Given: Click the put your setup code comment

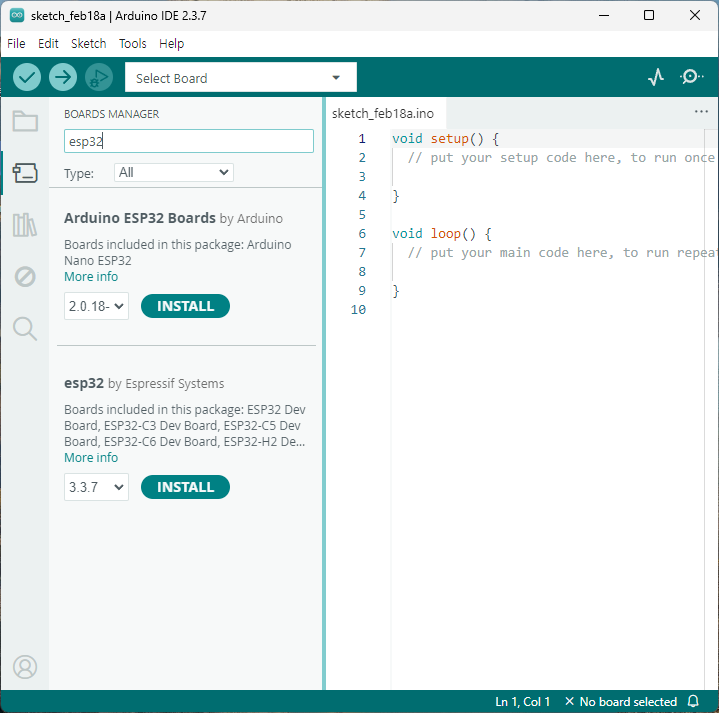Looking at the screenshot, I should [561, 158].
